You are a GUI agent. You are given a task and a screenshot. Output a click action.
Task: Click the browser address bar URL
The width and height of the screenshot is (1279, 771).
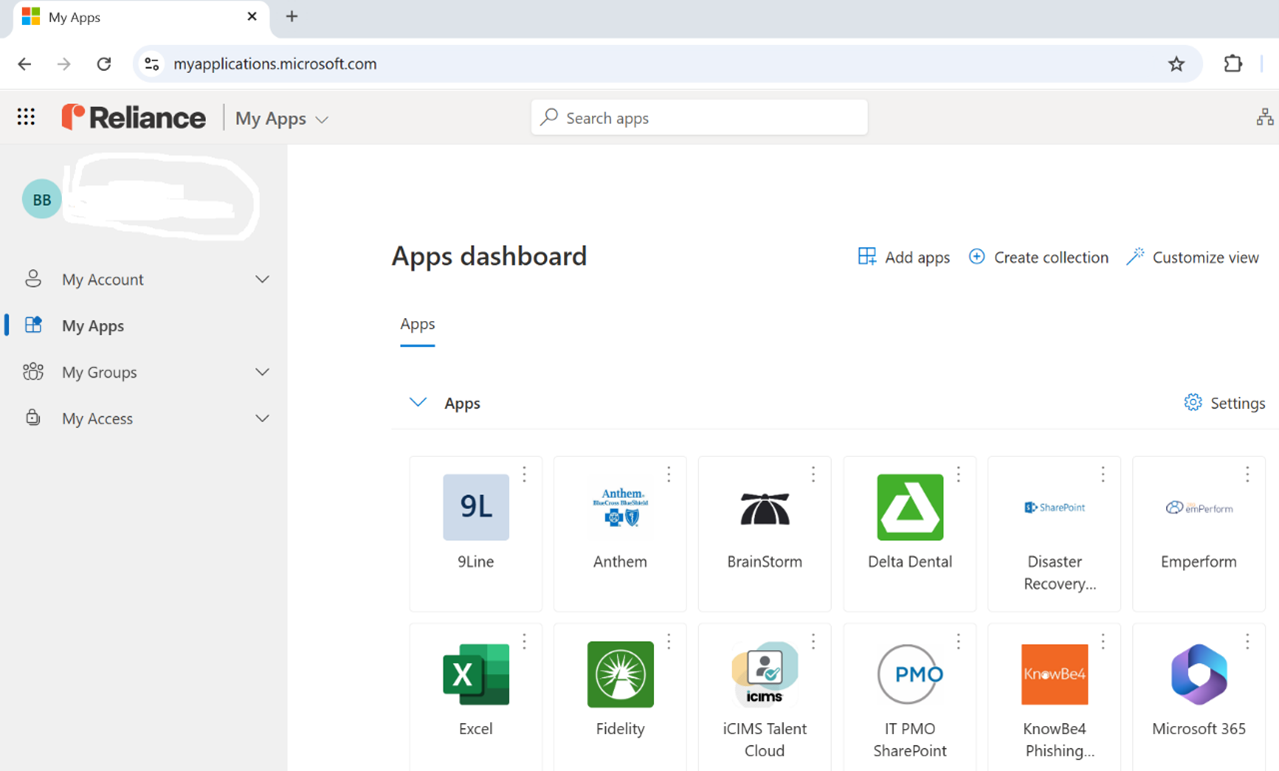275,64
